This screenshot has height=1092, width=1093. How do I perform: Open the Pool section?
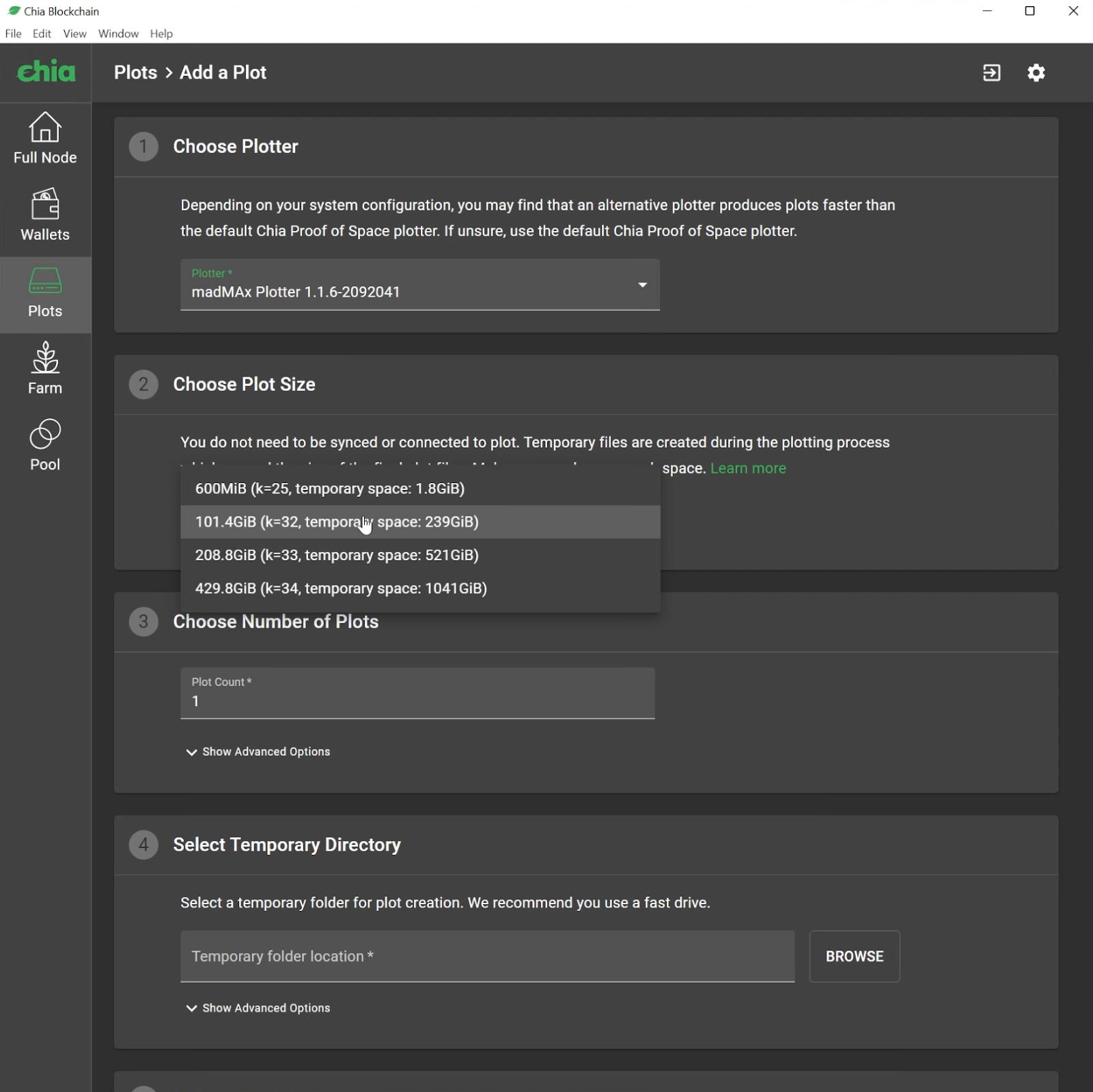[x=45, y=446]
